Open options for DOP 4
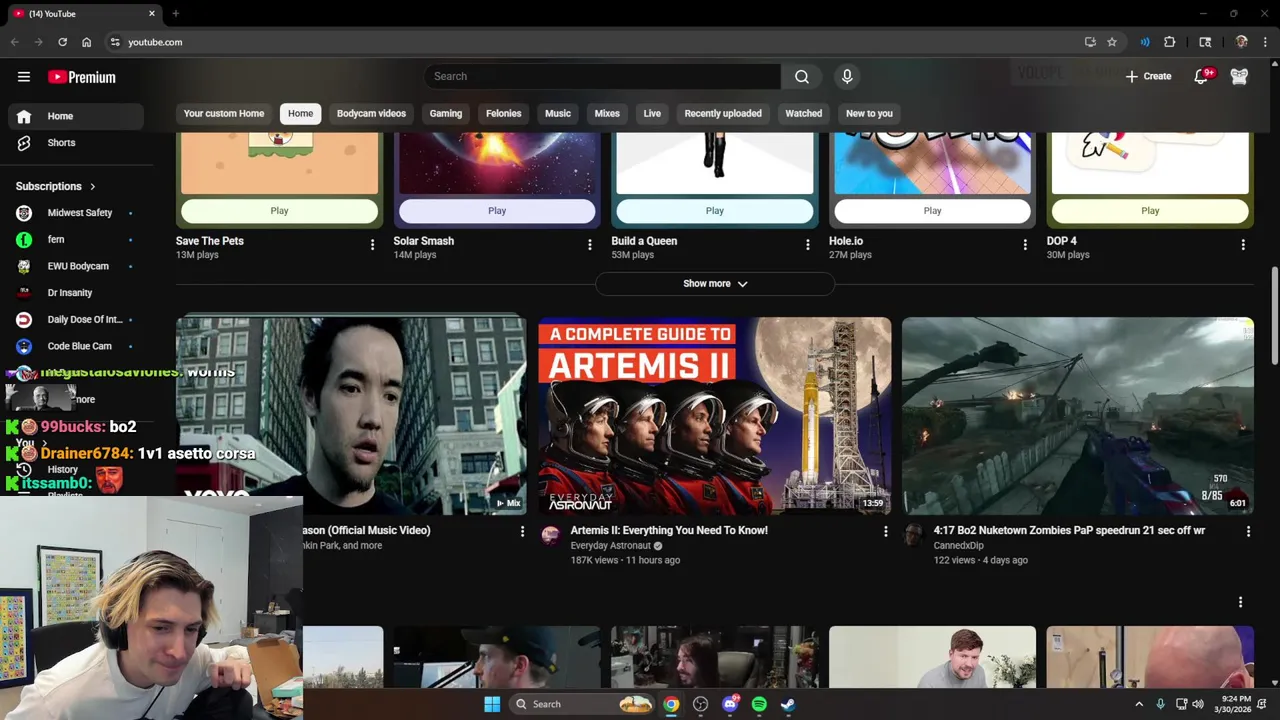The height and width of the screenshot is (720, 1280). coord(1243,245)
